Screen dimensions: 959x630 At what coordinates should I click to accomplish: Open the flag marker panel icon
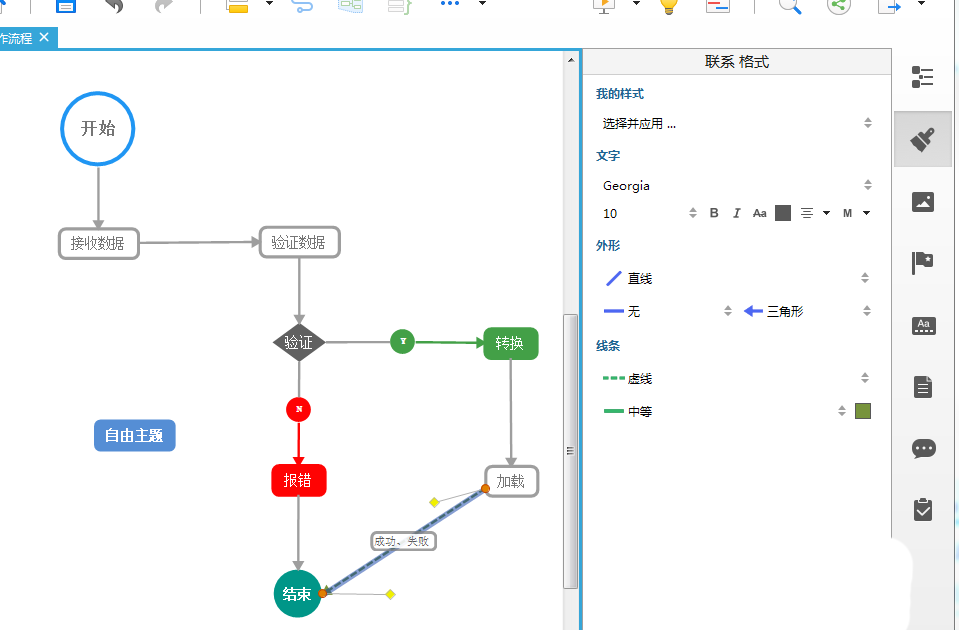click(922, 263)
